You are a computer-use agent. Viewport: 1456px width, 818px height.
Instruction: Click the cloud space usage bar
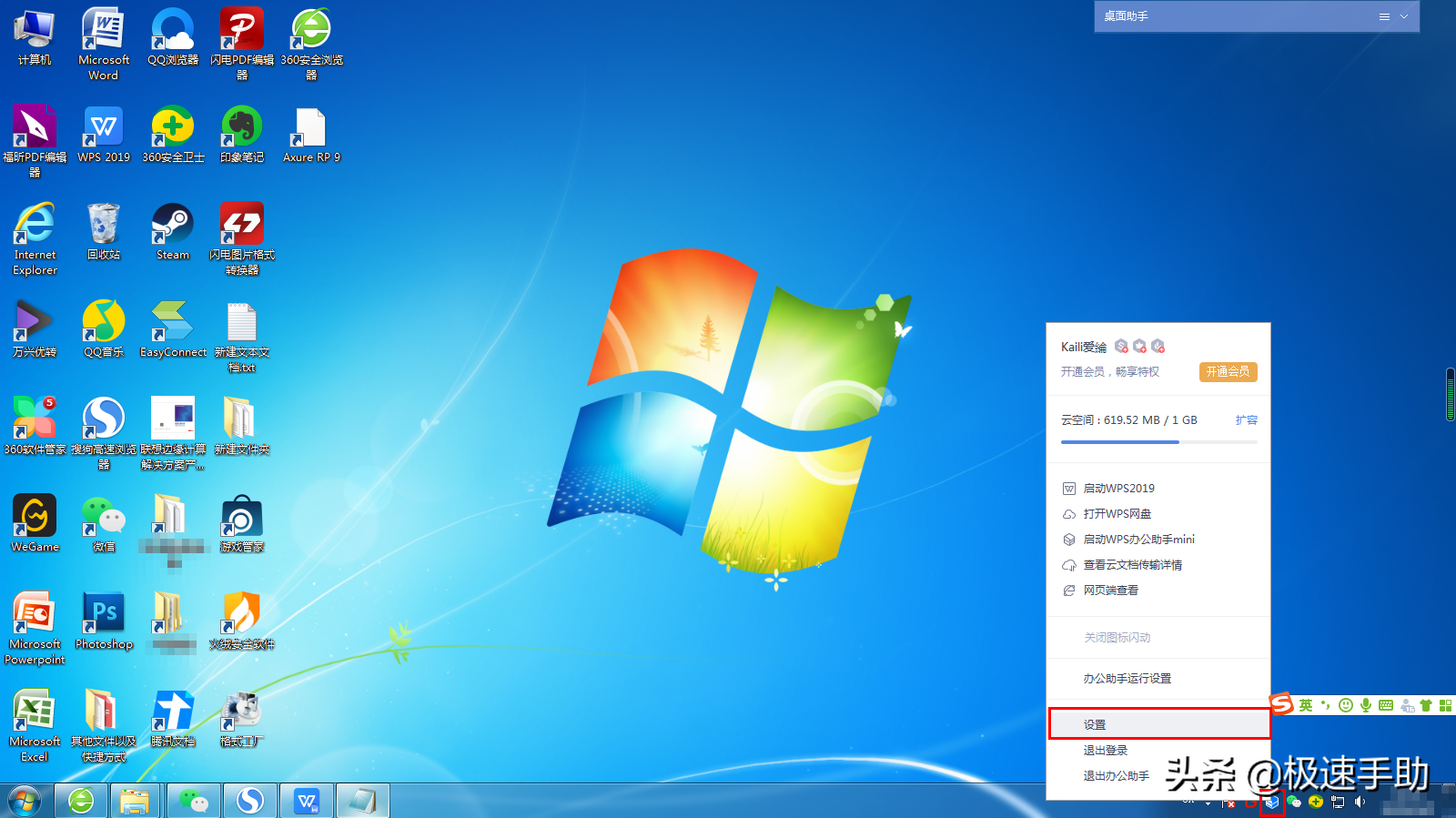(1159, 442)
